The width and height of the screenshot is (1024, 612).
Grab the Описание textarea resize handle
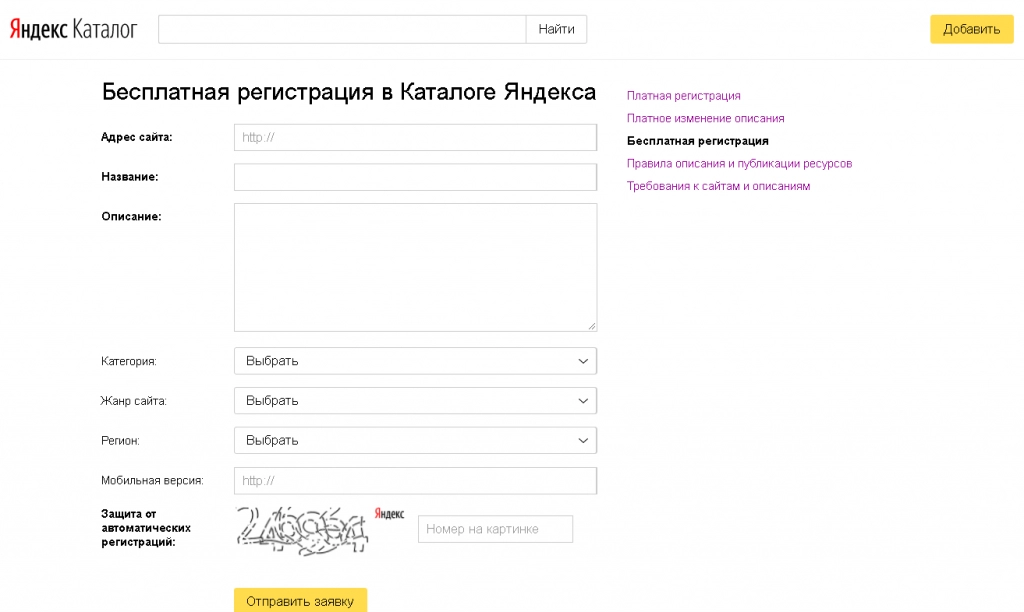pos(592,326)
